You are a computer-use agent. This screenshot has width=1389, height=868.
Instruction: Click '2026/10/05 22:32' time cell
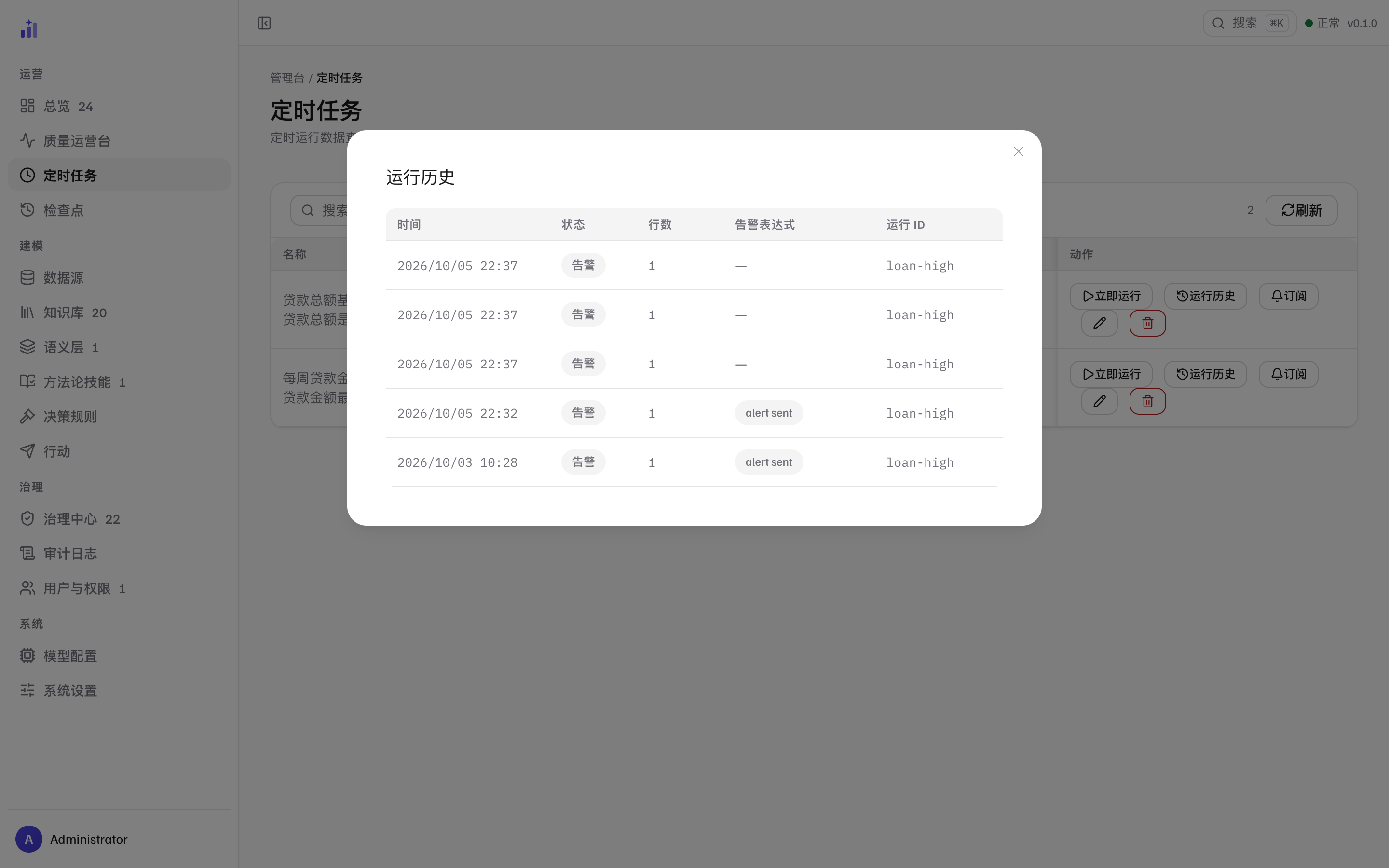click(x=457, y=413)
